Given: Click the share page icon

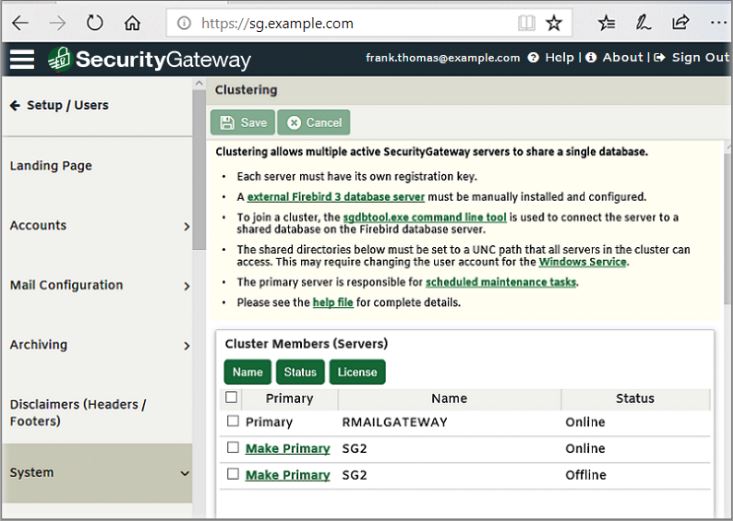Looking at the screenshot, I should pyautogui.click(x=681, y=22).
